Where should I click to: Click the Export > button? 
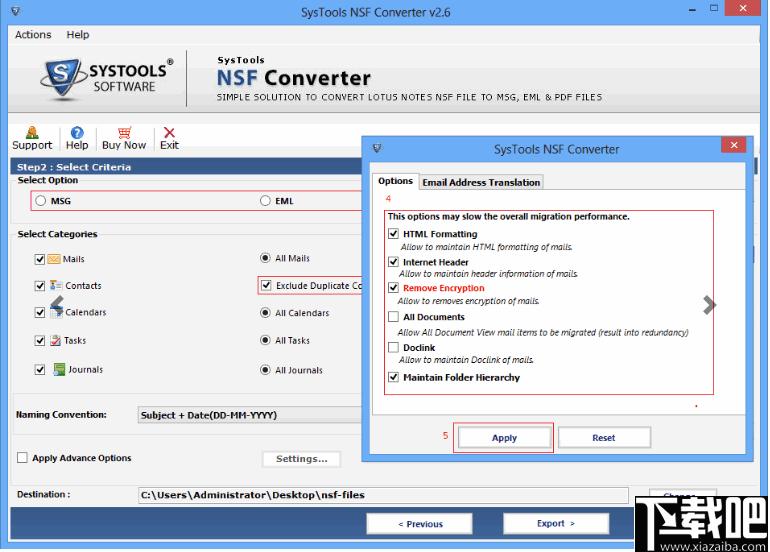556,524
